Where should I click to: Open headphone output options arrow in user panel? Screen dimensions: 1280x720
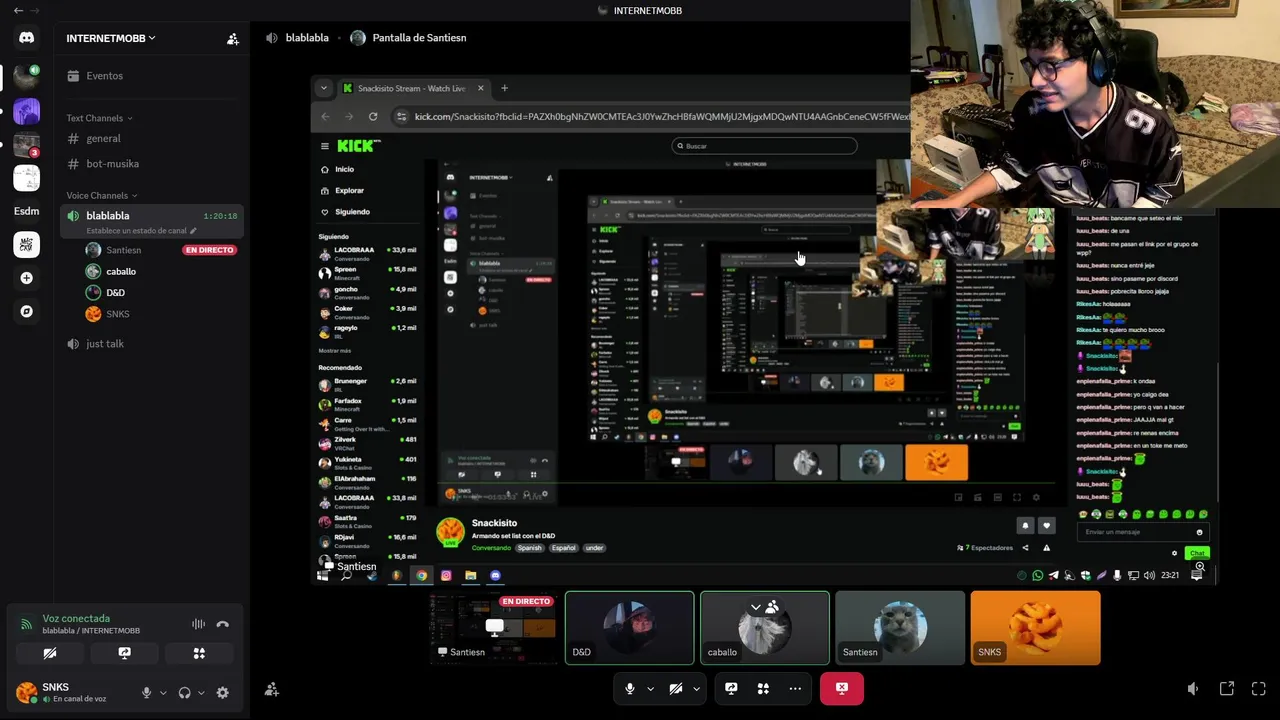click(x=201, y=692)
